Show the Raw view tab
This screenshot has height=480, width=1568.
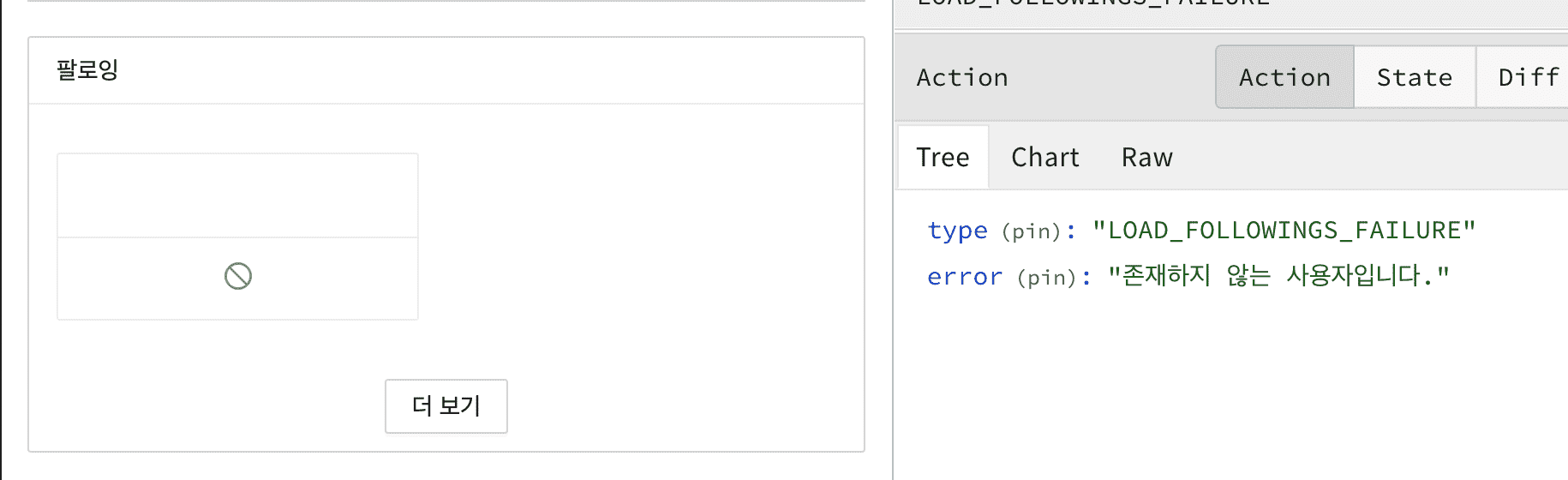click(x=1146, y=158)
